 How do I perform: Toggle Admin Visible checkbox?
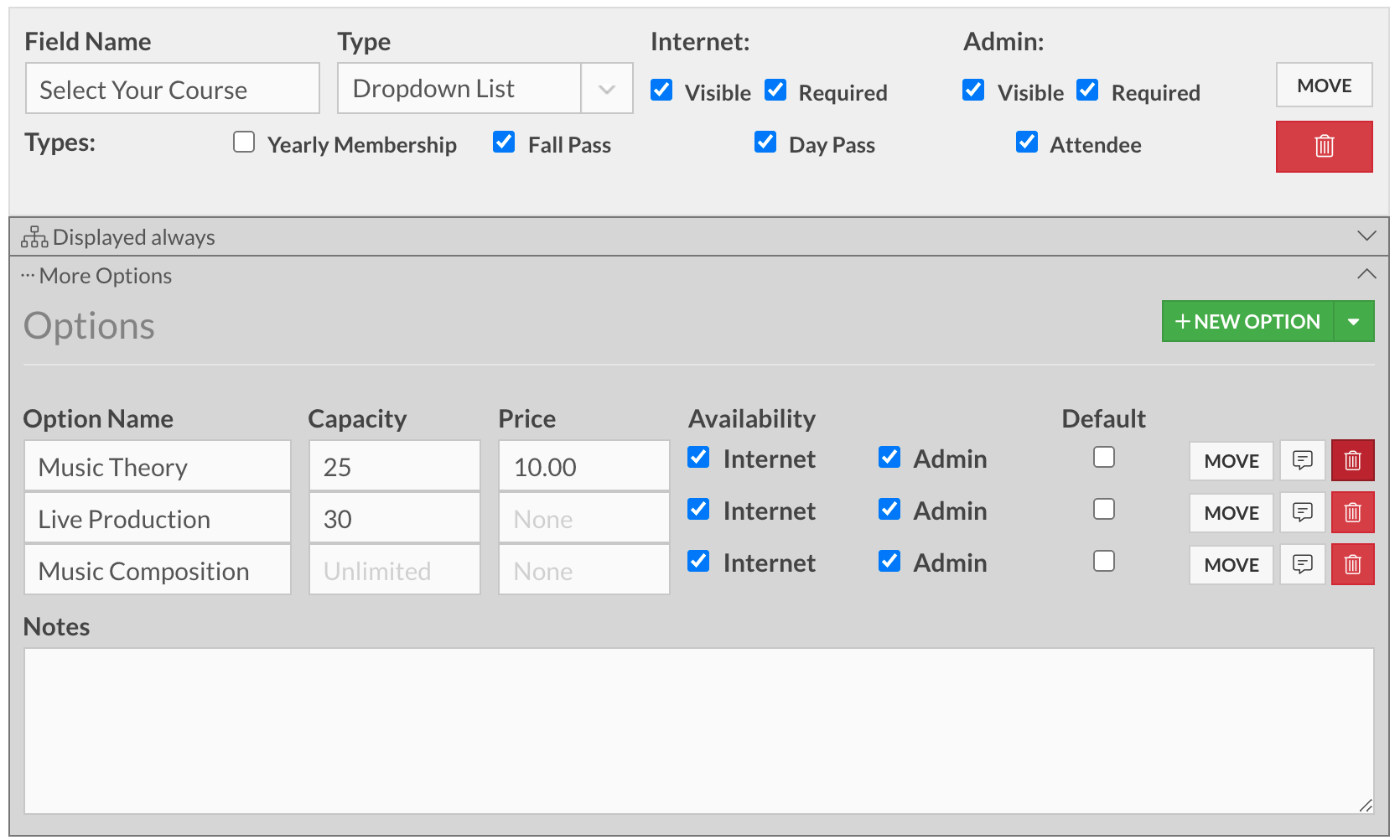click(x=973, y=90)
